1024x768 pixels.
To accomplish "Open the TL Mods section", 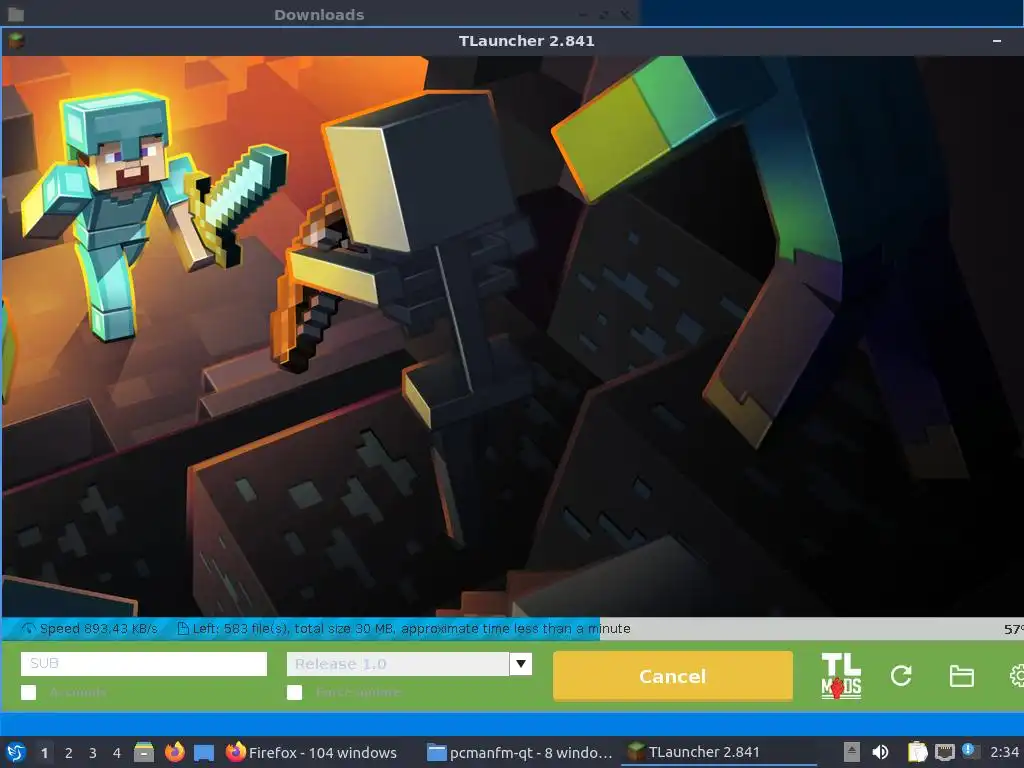I will [x=841, y=676].
